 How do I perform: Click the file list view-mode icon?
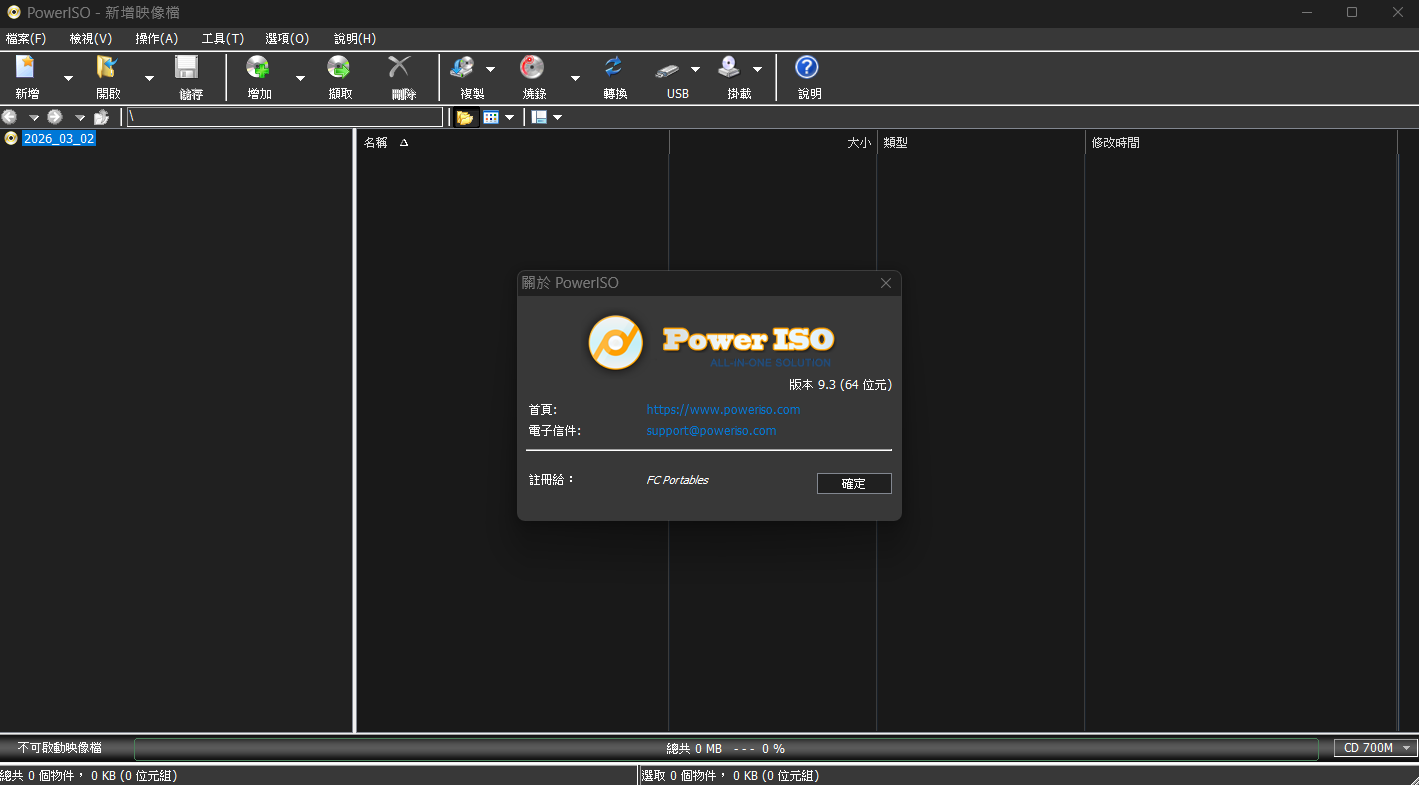pyautogui.click(x=490, y=117)
